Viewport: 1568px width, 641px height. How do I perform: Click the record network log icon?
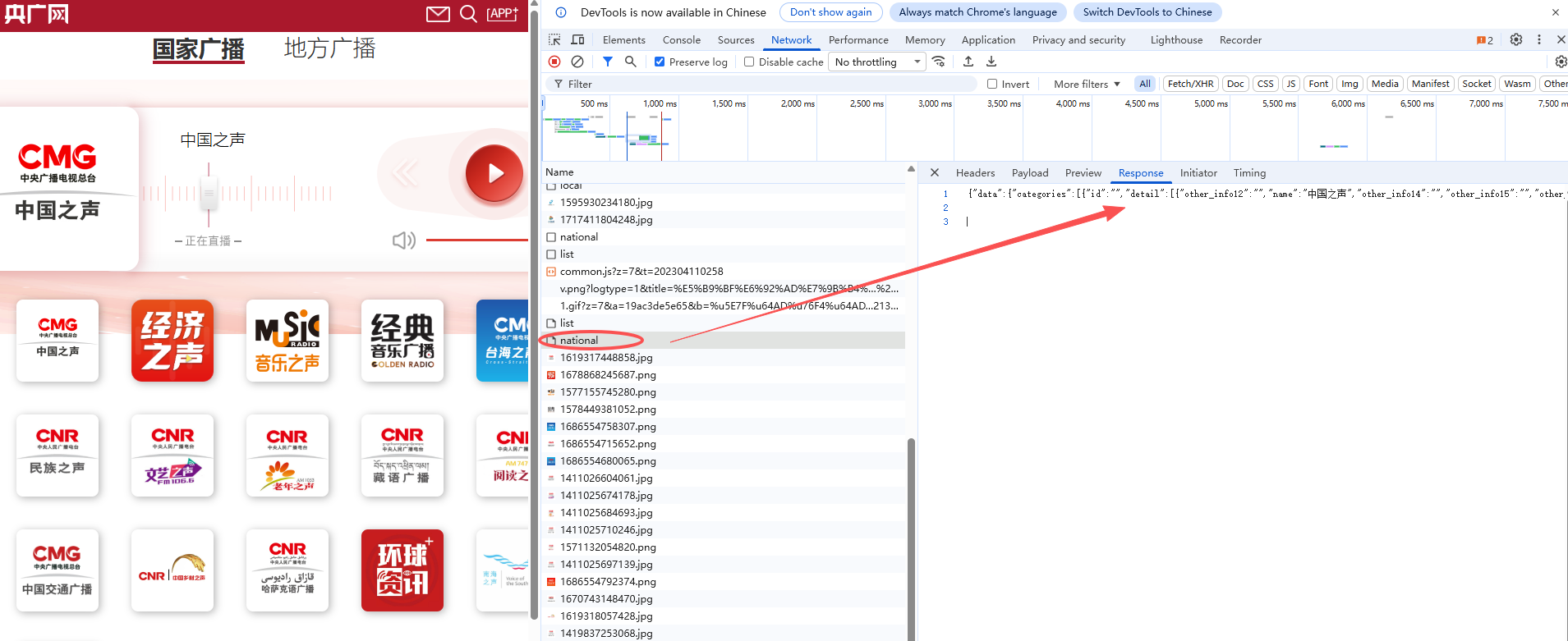point(554,62)
